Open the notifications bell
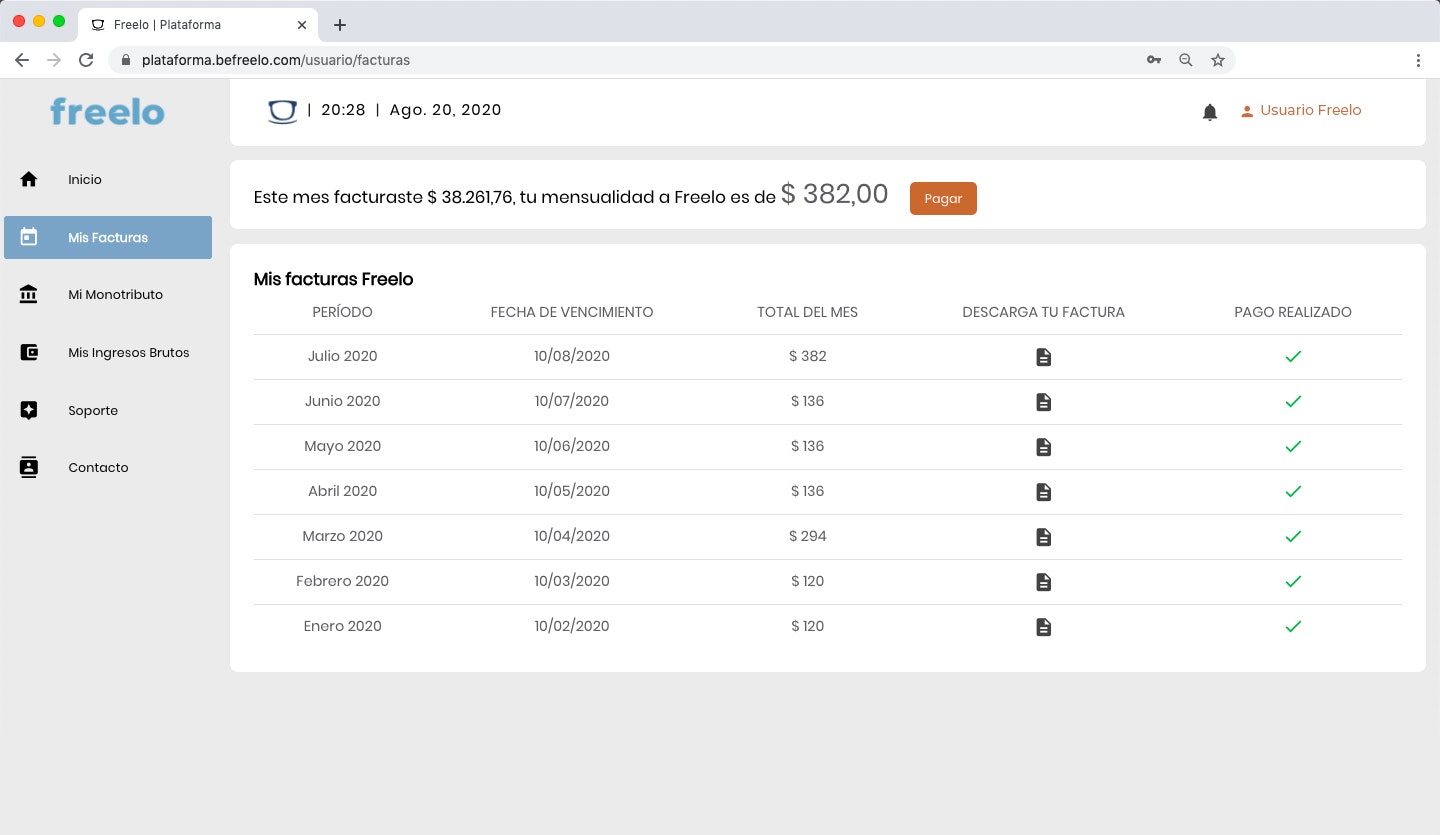Screen dimensions: 1440x835 1210,112
